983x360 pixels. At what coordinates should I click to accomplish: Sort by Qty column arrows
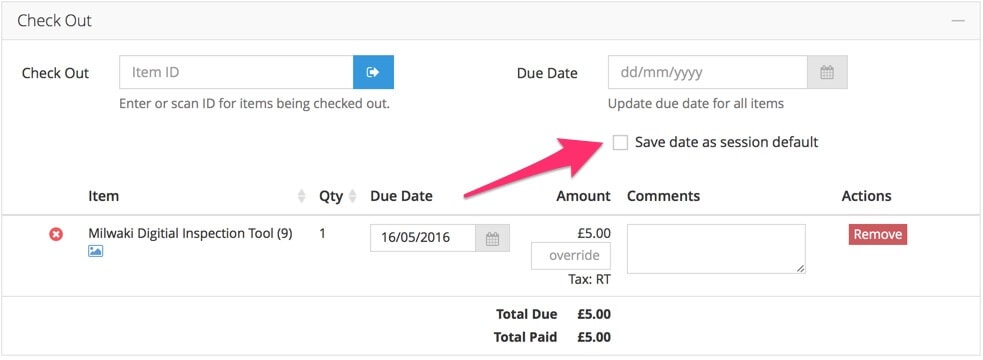(x=352, y=196)
